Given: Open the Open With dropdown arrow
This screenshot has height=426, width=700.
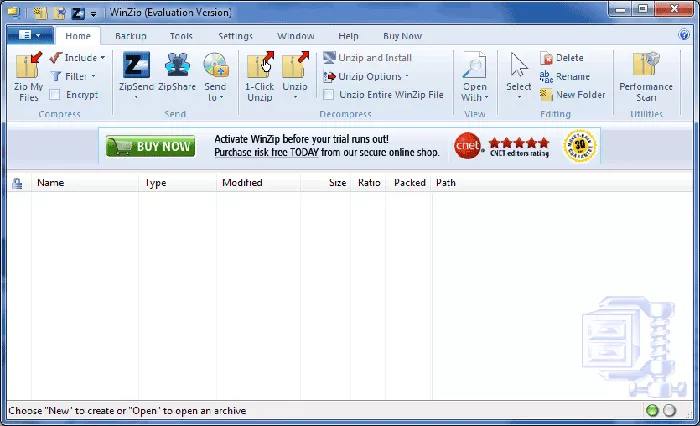Looking at the screenshot, I should 486,97.
